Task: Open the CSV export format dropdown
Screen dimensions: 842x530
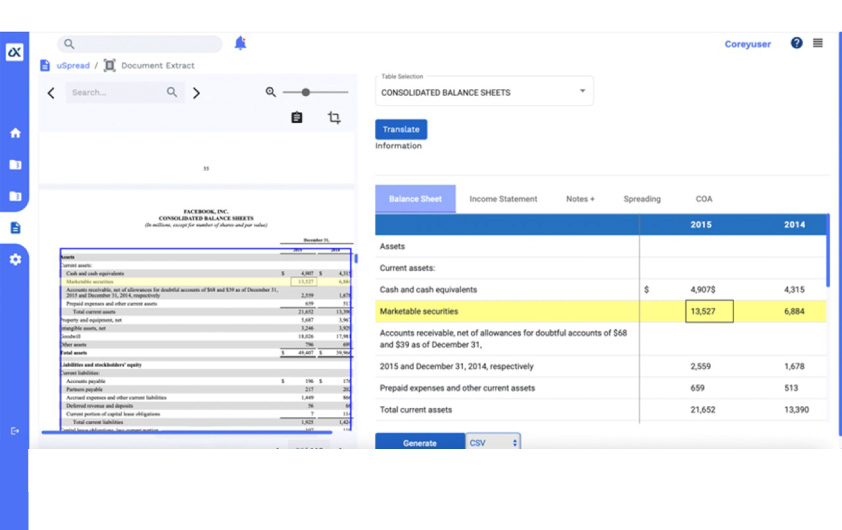Action: 493,442
